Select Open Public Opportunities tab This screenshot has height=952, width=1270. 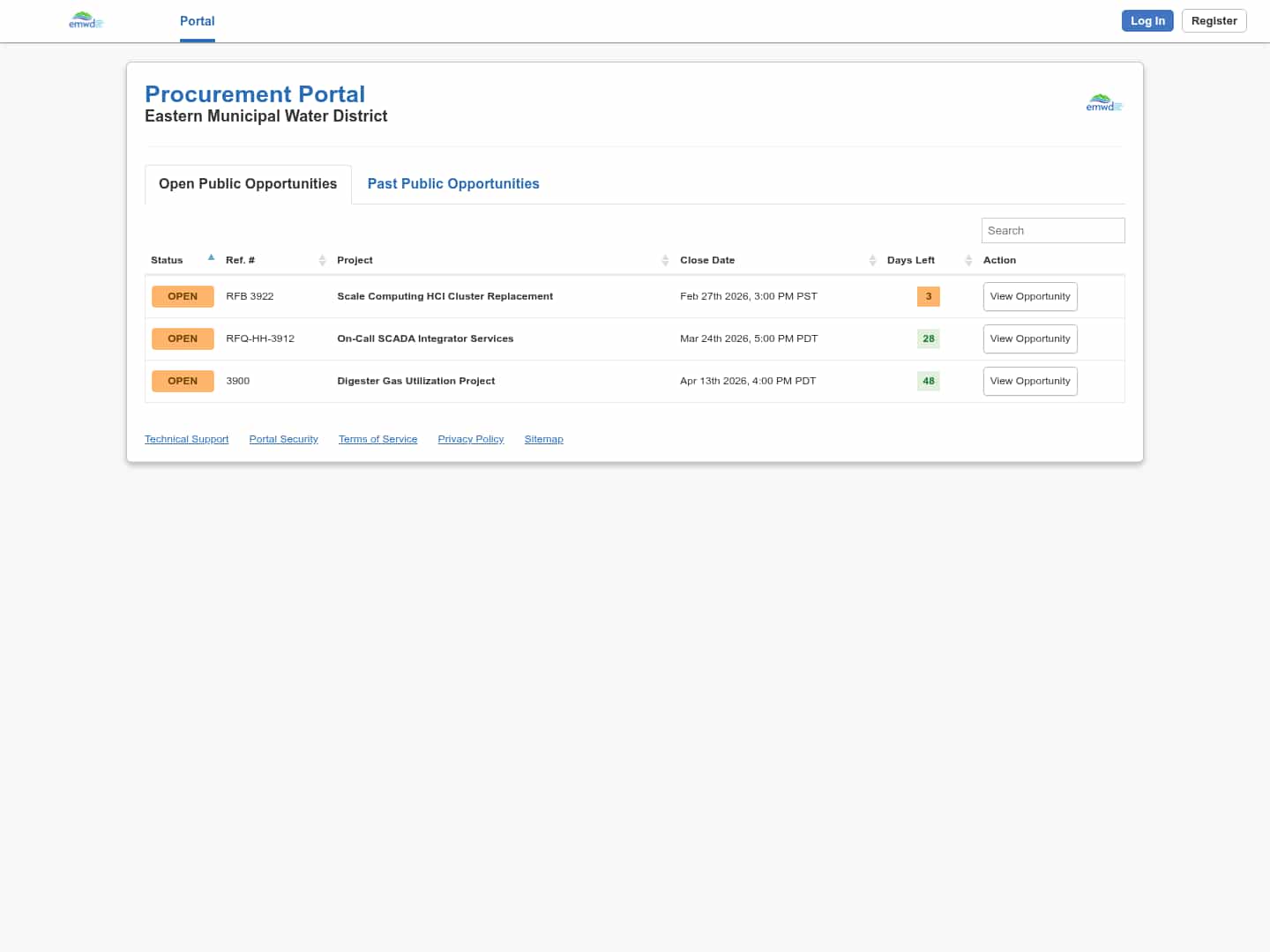click(x=248, y=183)
